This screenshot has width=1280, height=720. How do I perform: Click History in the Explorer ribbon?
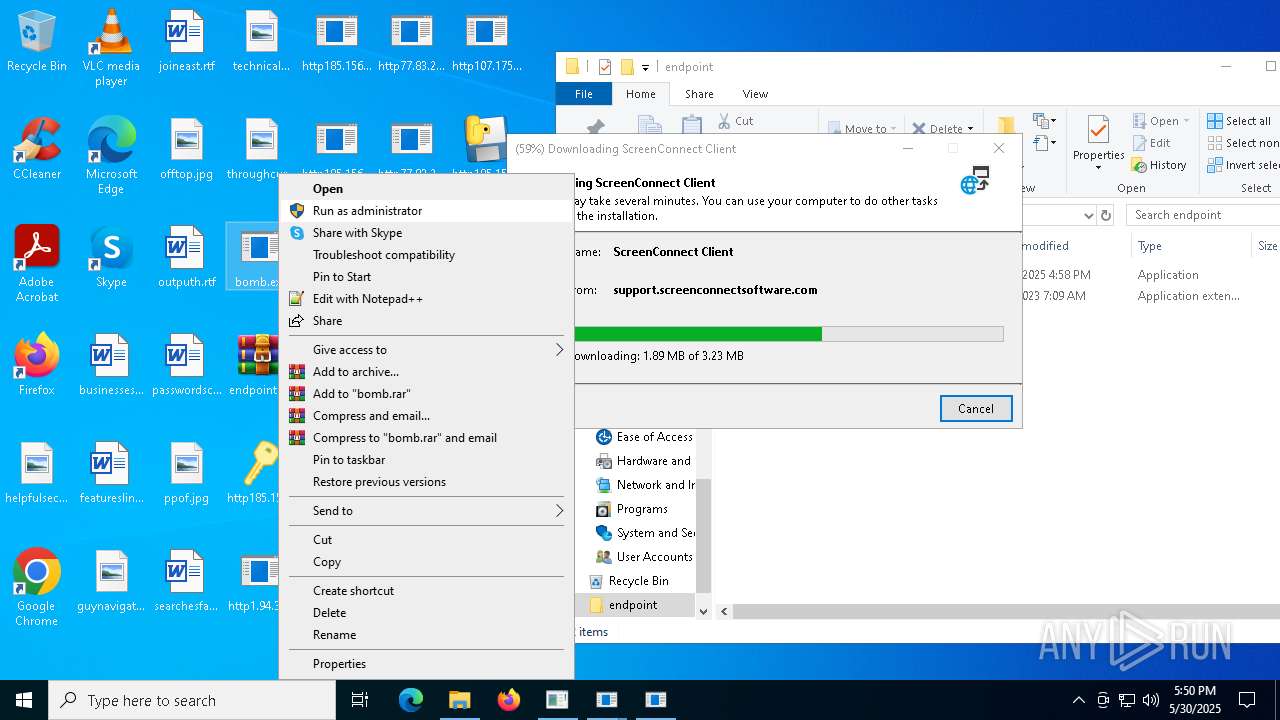pos(1160,165)
